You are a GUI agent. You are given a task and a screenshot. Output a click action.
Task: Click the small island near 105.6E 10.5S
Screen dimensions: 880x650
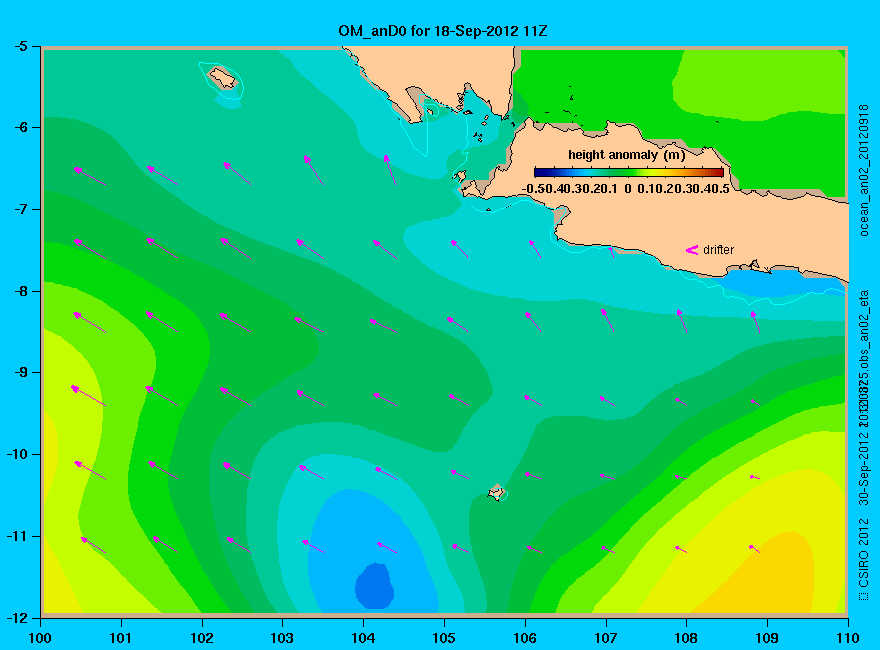[x=496, y=492]
